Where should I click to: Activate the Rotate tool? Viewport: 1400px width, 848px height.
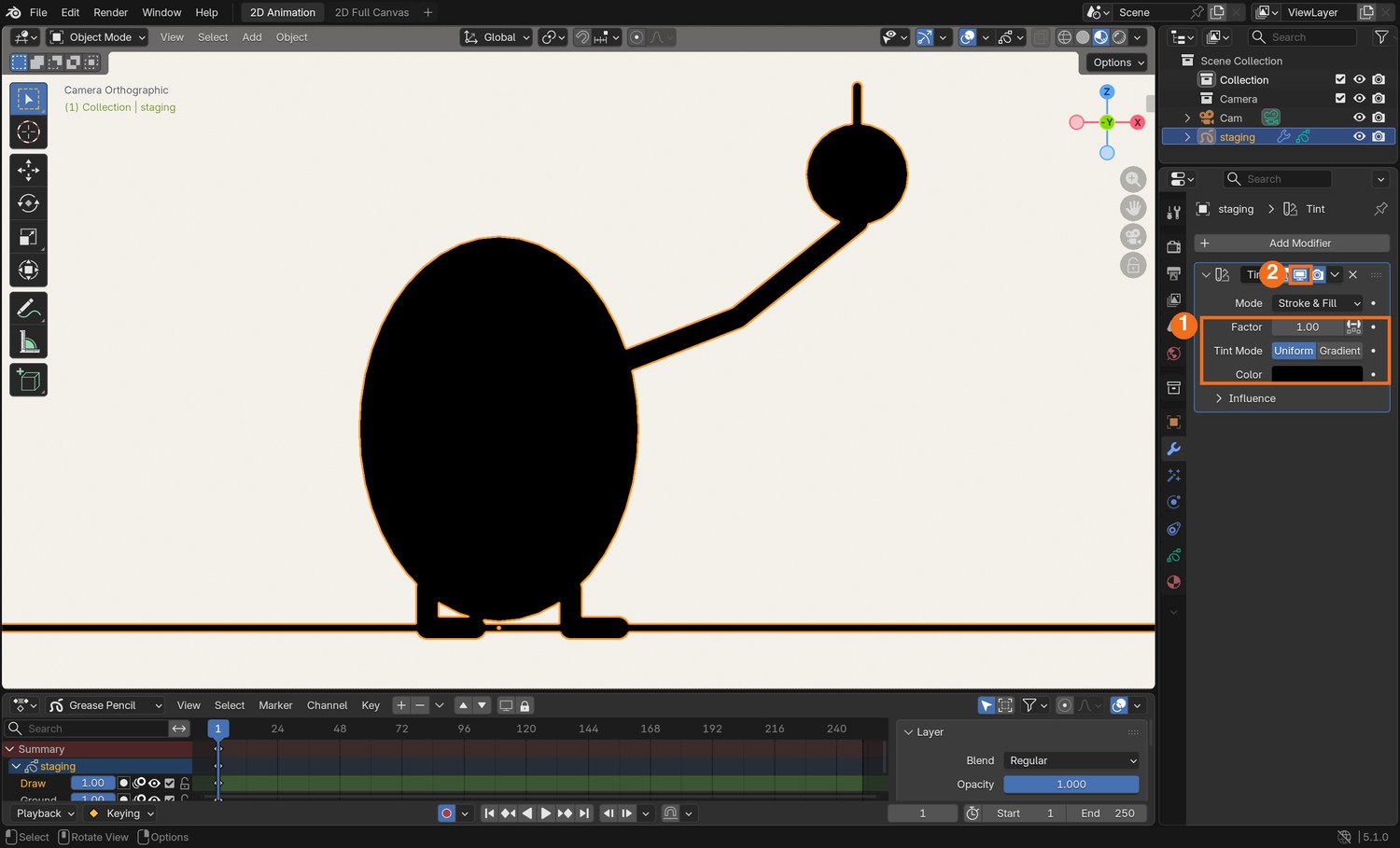click(x=29, y=203)
